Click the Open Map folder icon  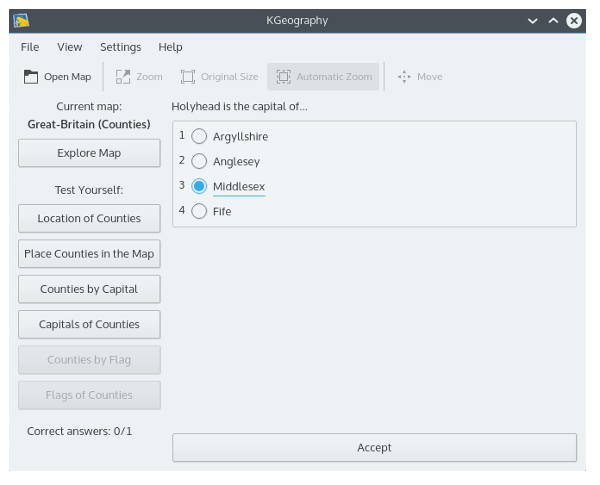coord(31,77)
